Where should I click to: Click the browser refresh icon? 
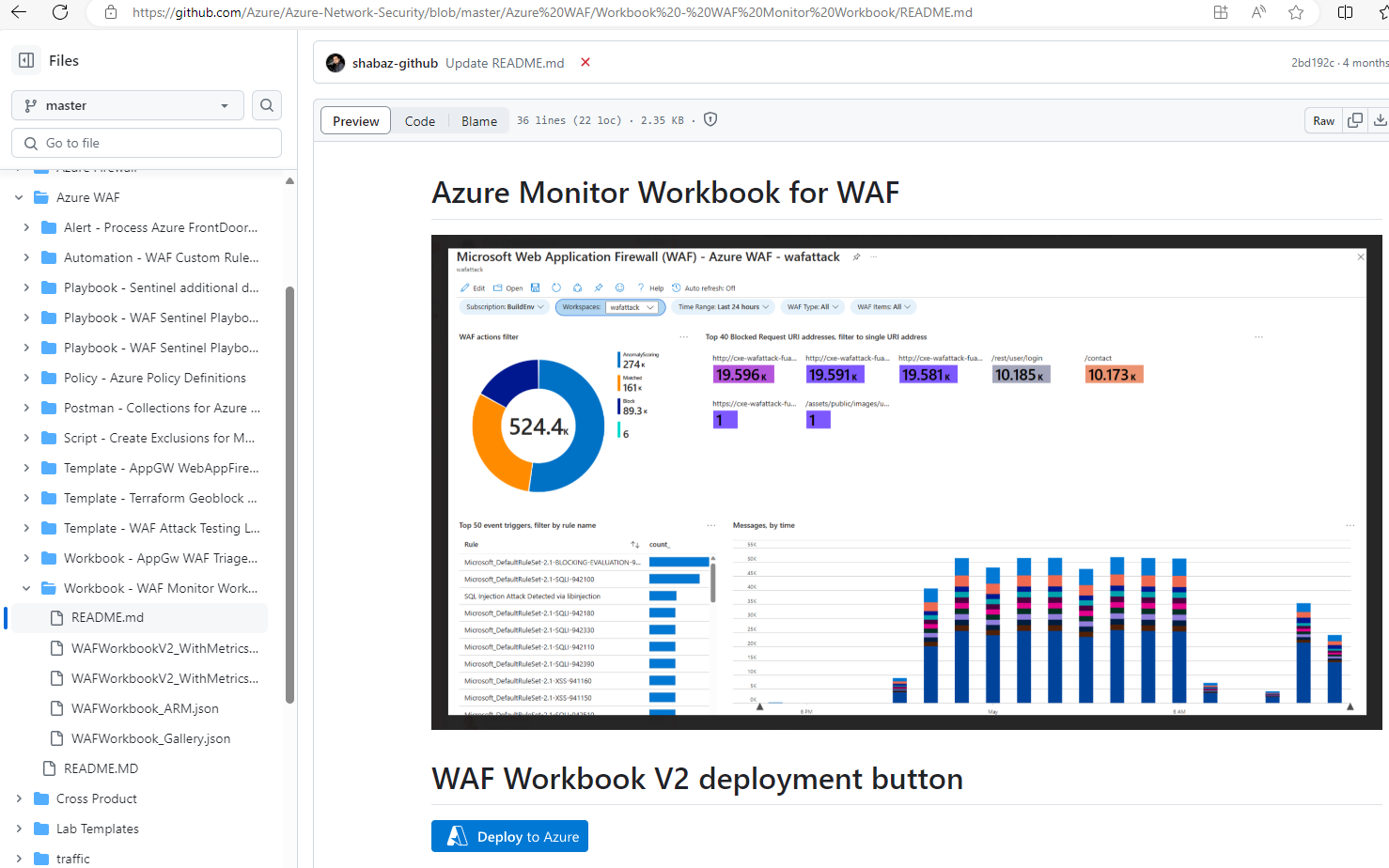60,12
